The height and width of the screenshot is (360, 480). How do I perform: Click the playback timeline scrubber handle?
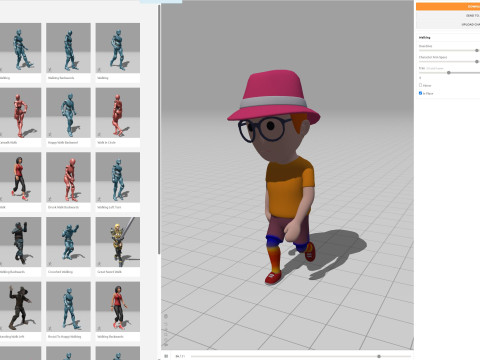click(379, 356)
